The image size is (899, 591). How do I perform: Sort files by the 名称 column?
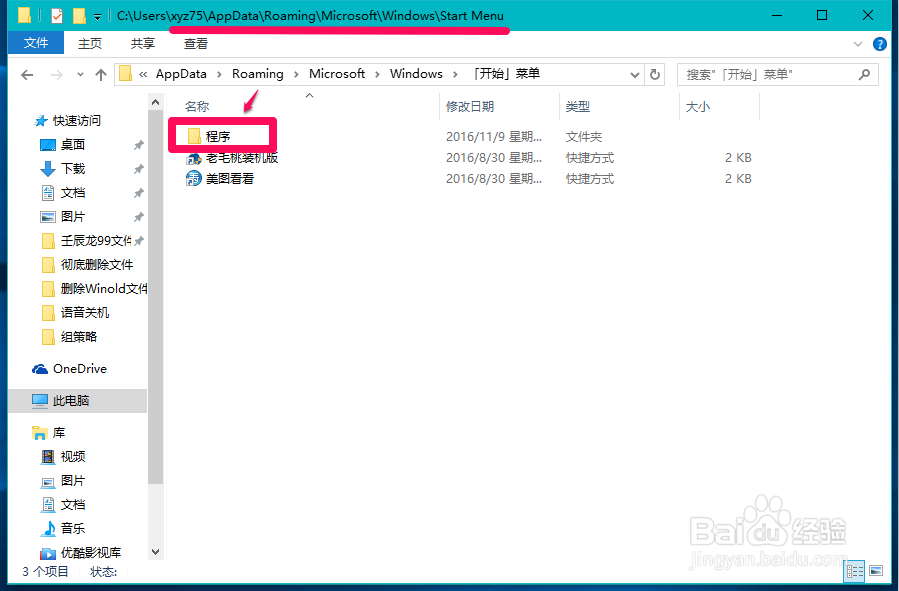tap(197, 105)
